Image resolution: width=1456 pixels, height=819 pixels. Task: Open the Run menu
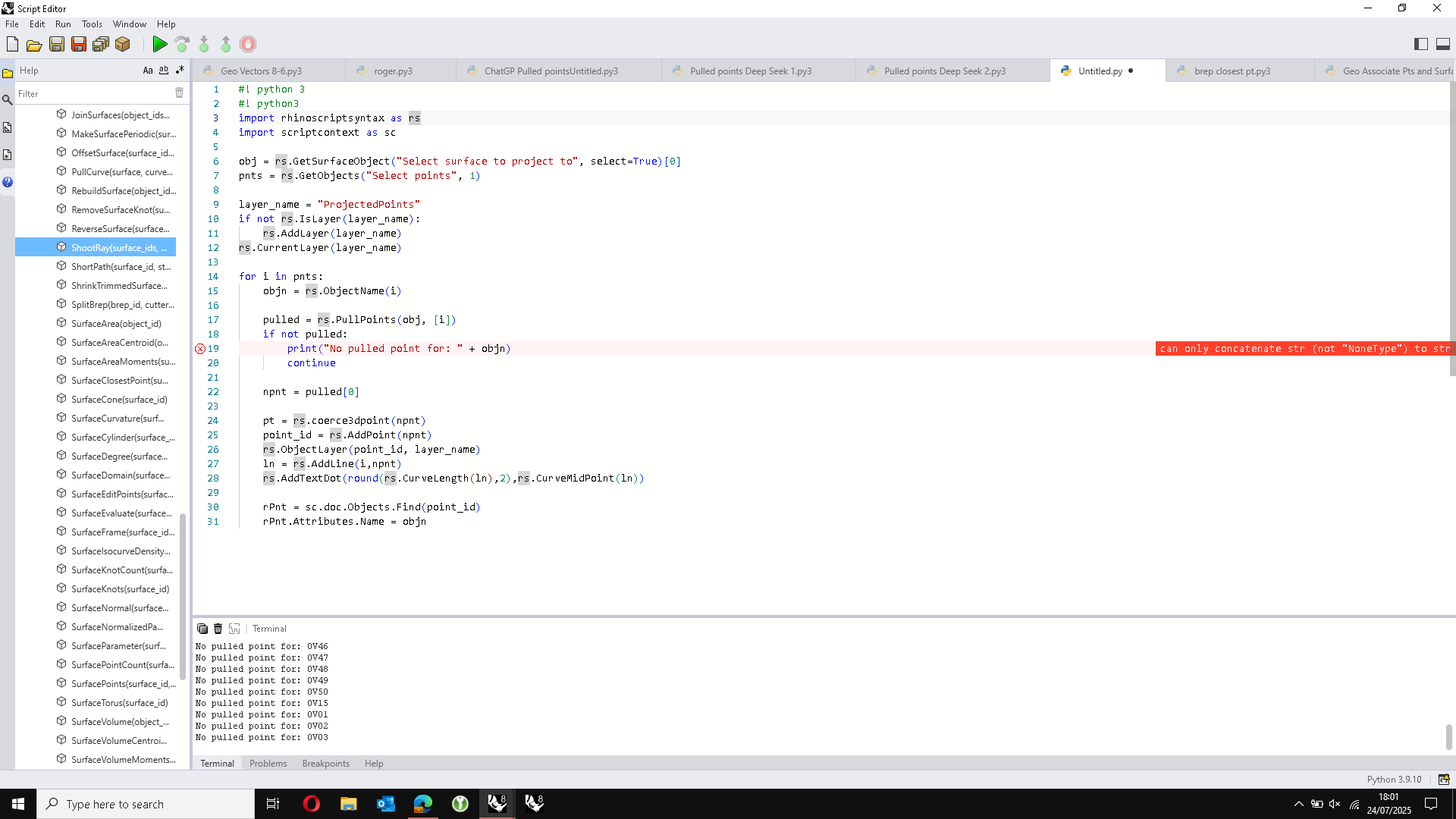[x=63, y=24]
